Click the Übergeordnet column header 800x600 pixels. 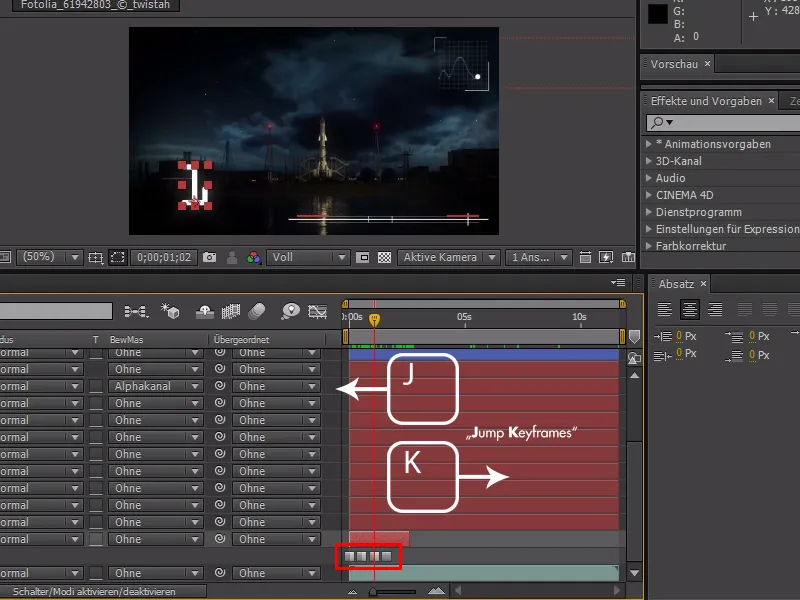pos(241,339)
